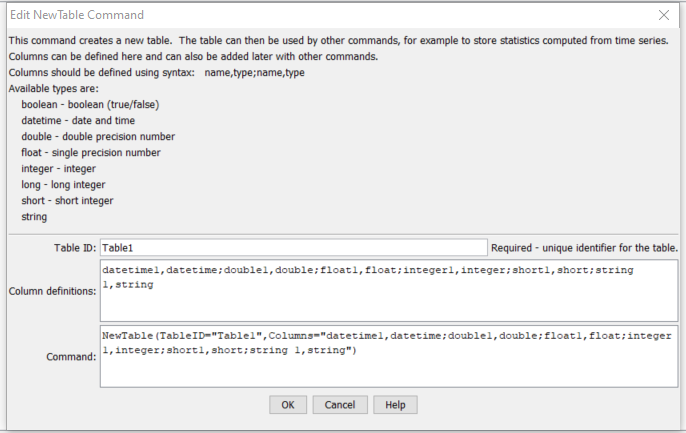Image resolution: width=686 pixels, height=433 pixels.
Task: Click the "datetime - date and time" line
Action: 78,121
